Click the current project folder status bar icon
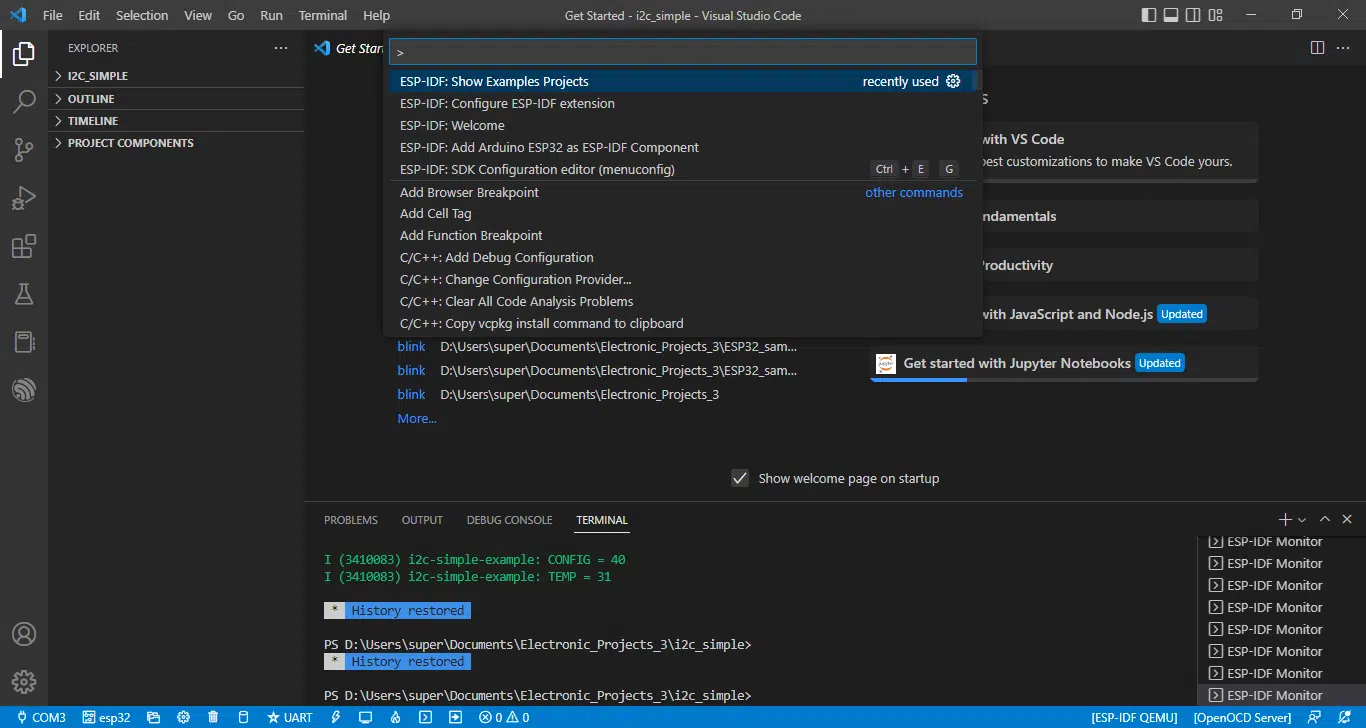1366x728 pixels. [153, 717]
